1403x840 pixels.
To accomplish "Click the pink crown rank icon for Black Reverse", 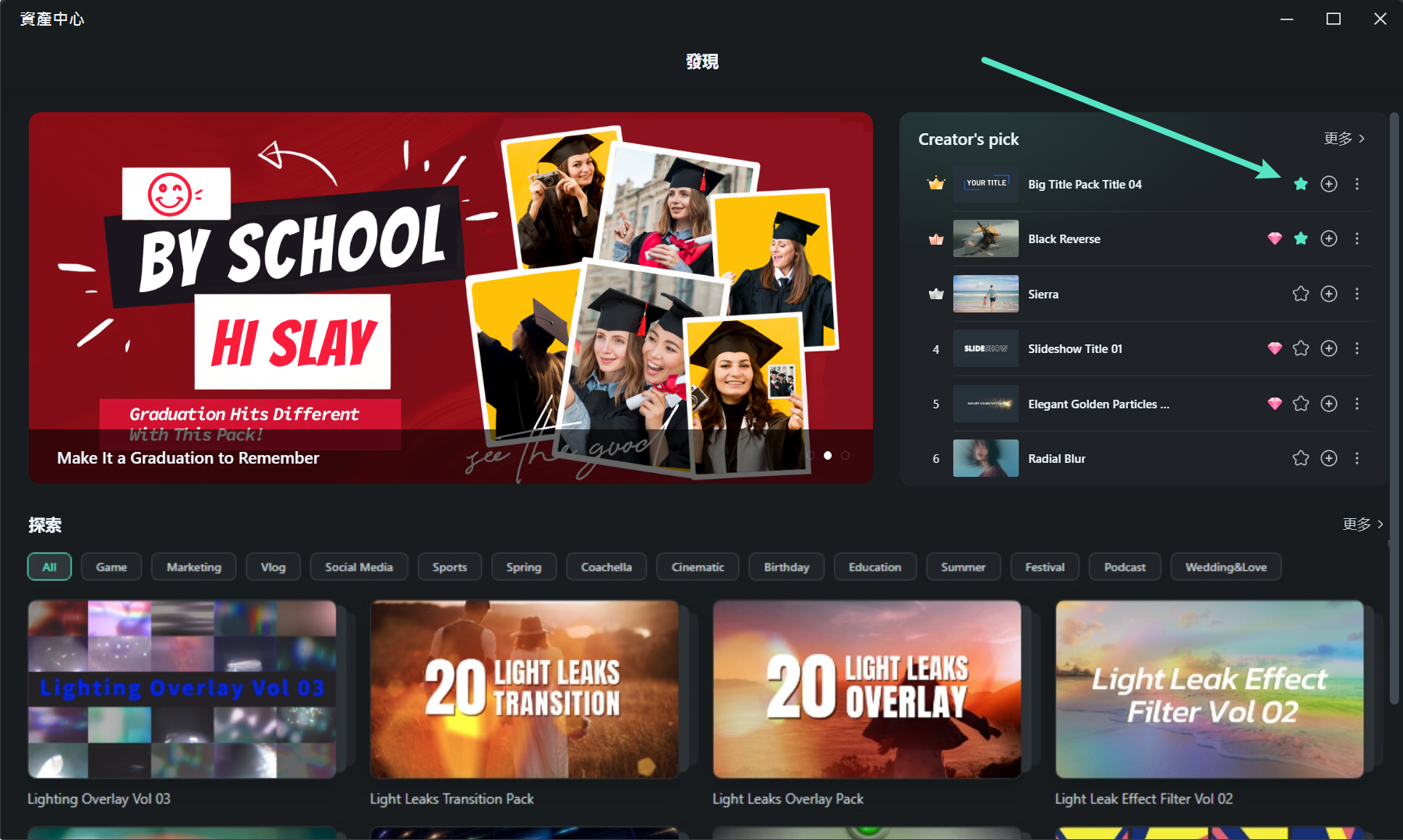I will point(936,239).
